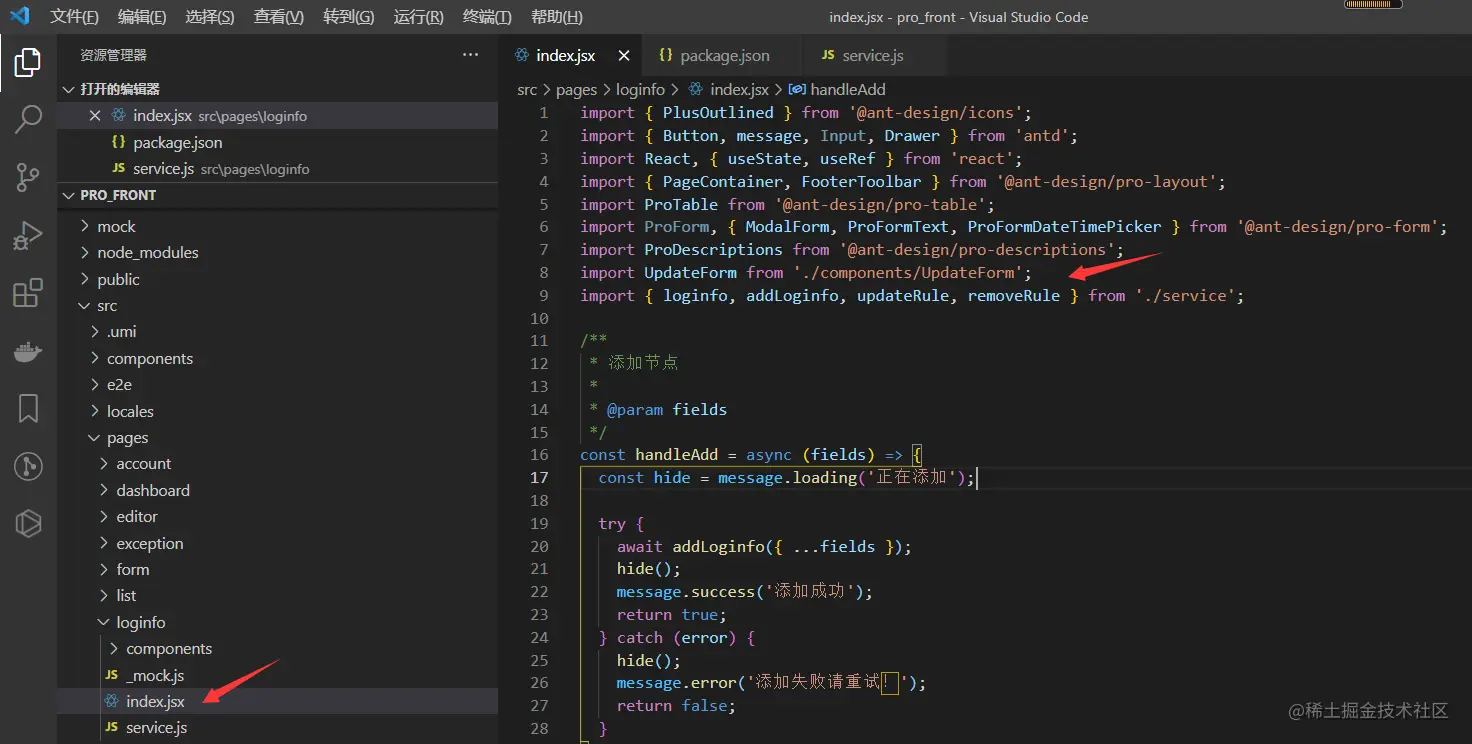
Task: Open the 帮助(H) menu
Action: (557, 17)
